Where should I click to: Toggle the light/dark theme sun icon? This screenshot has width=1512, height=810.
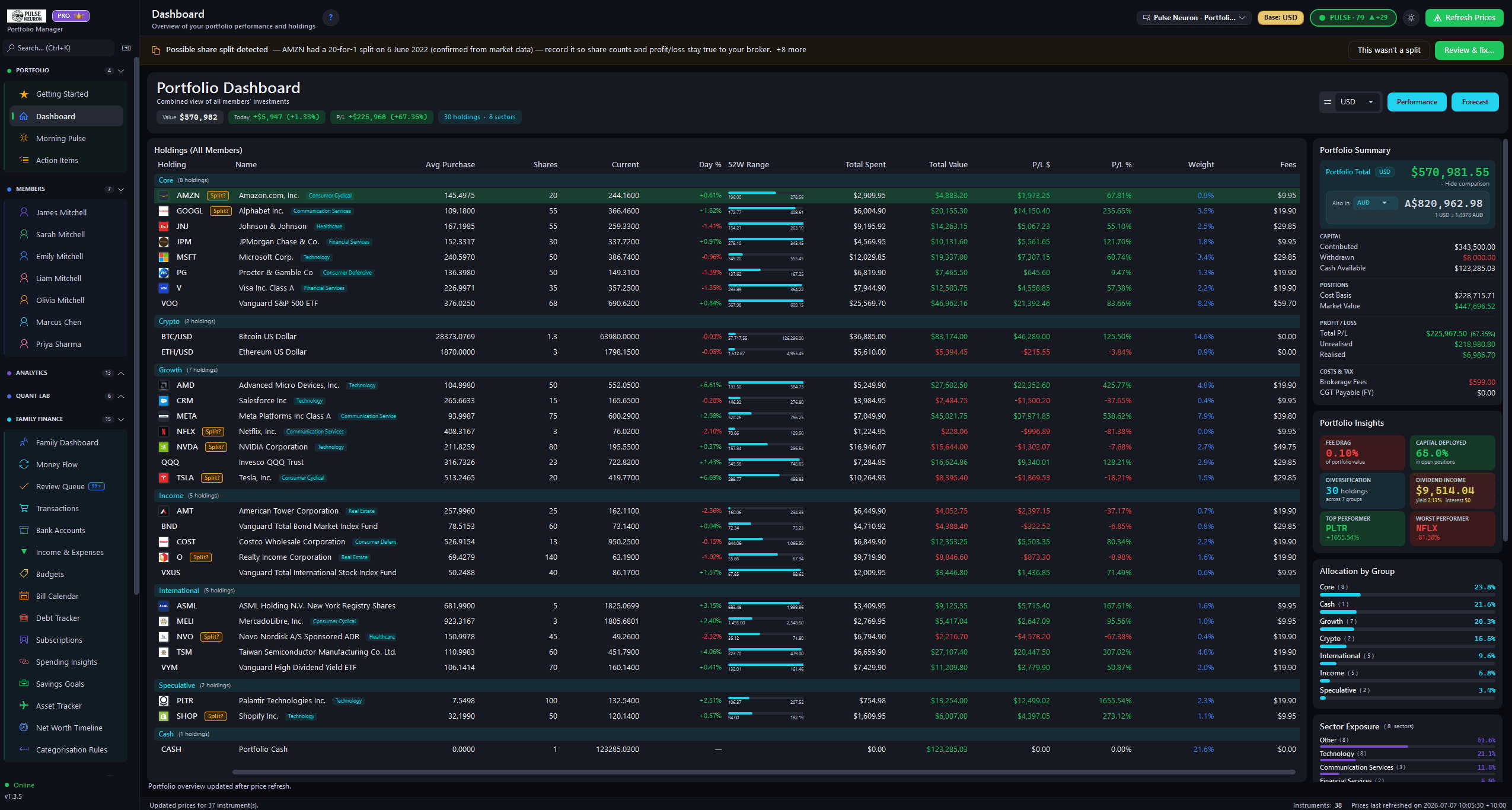[1411, 18]
